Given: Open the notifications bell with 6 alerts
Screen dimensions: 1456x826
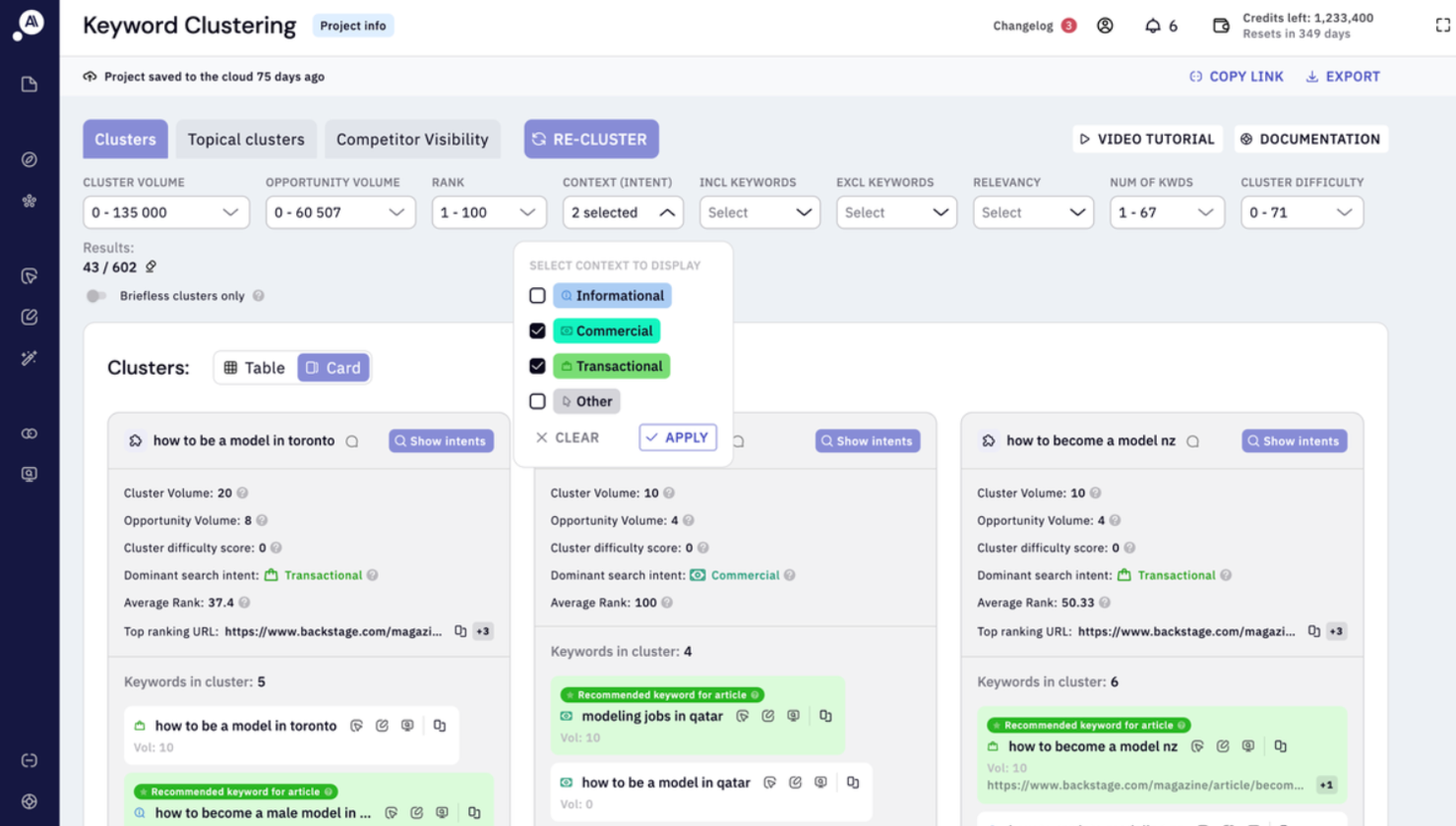Looking at the screenshot, I should (x=1151, y=26).
